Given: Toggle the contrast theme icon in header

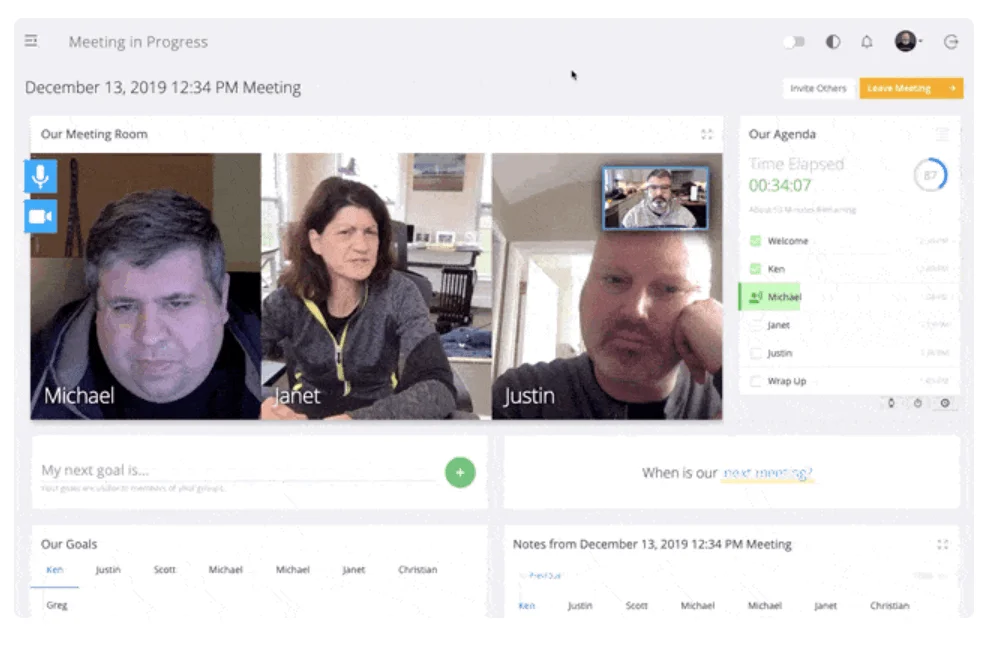Looking at the screenshot, I should (832, 42).
